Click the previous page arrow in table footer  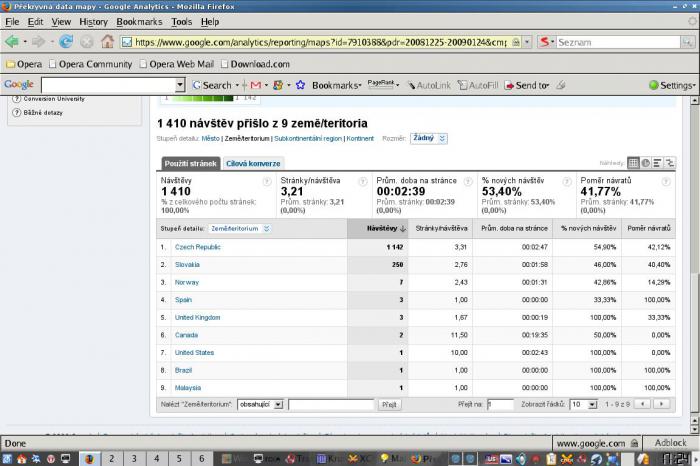[642, 404]
